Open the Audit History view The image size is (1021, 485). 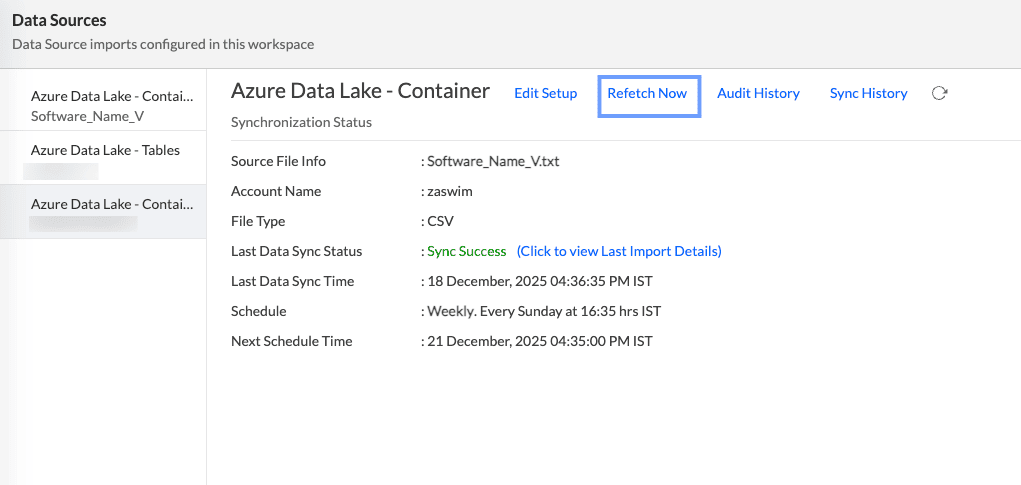[x=758, y=93]
